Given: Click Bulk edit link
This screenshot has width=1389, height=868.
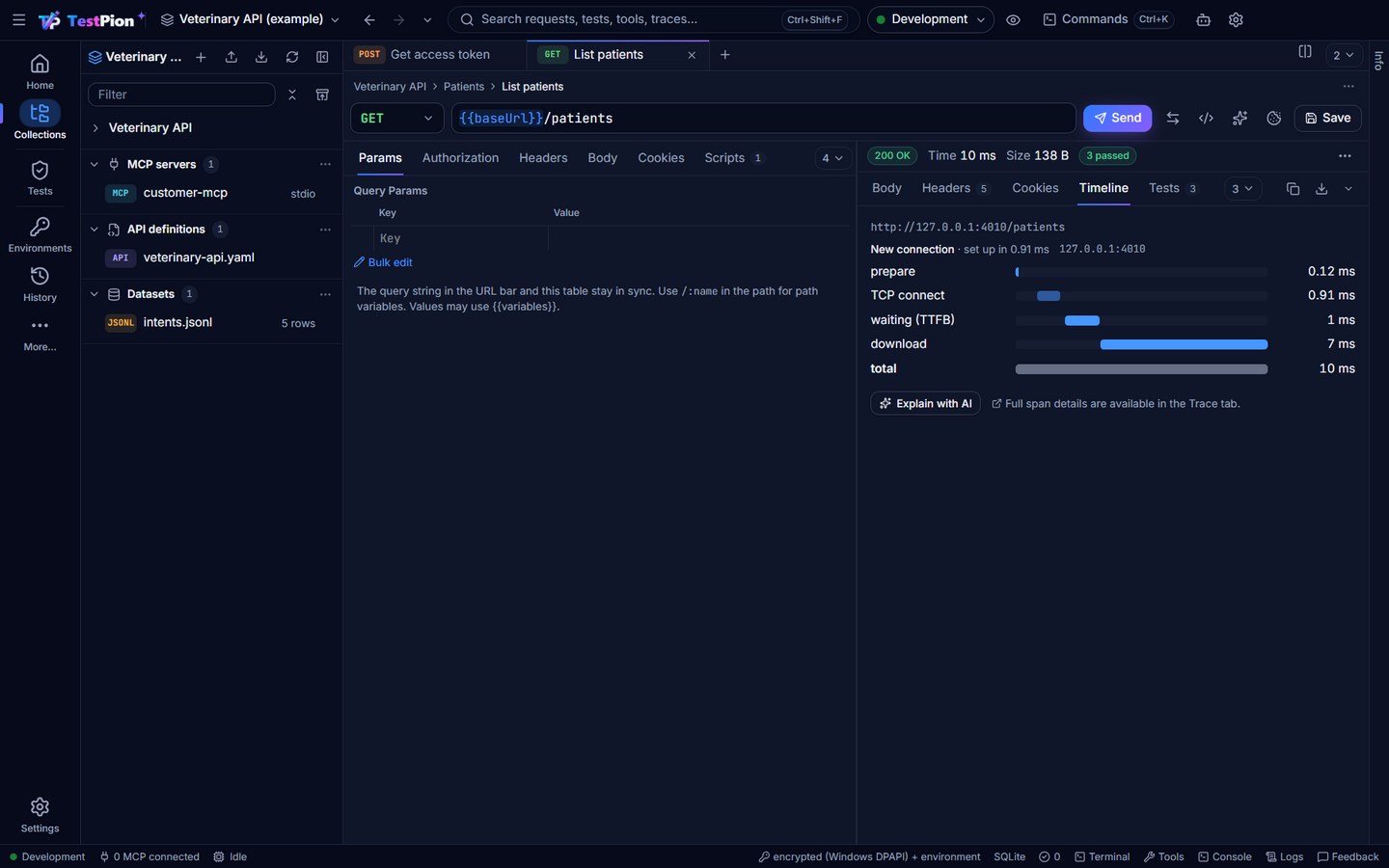Looking at the screenshot, I should pyautogui.click(x=383, y=262).
